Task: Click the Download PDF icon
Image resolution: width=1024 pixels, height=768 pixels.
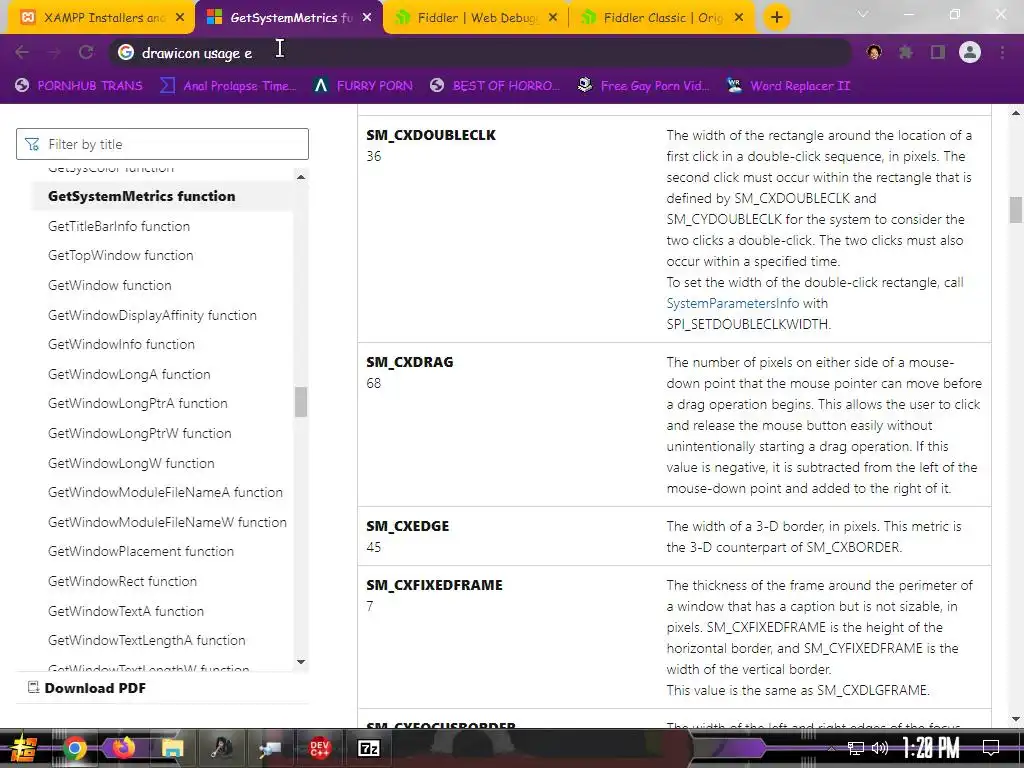Action: coord(33,687)
